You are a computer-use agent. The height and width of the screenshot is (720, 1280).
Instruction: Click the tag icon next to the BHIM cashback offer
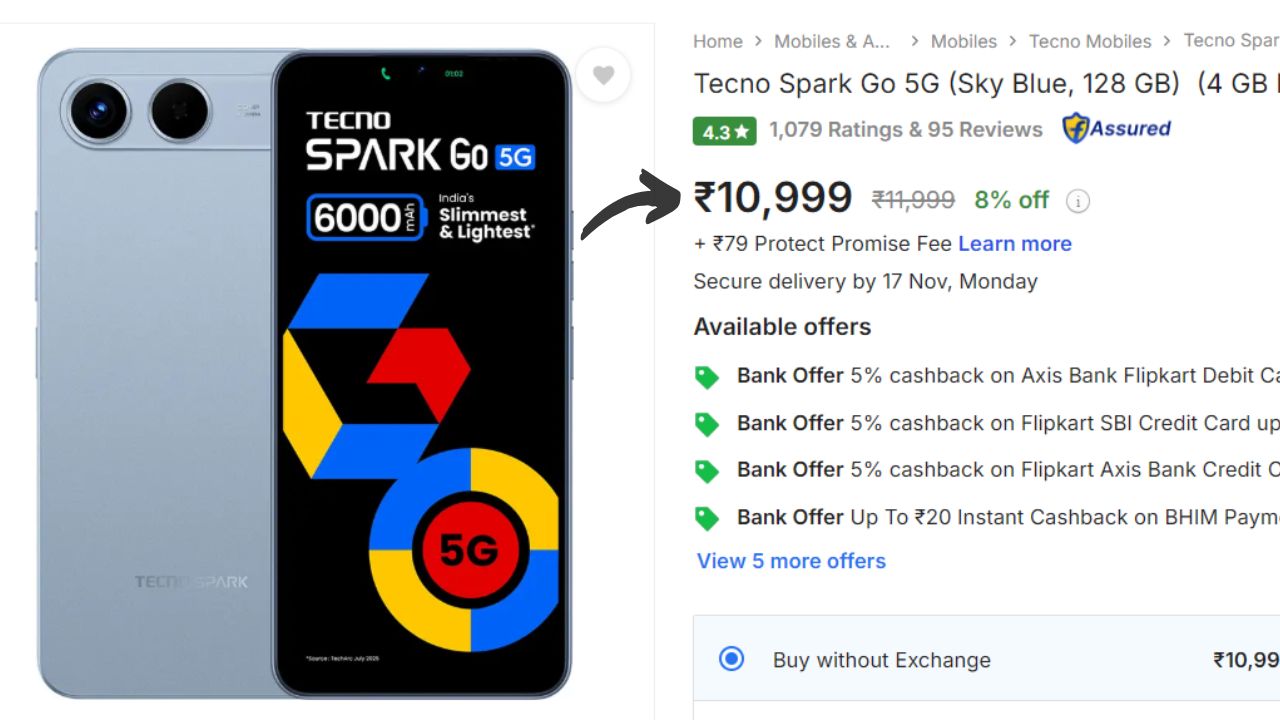point(707,518)
